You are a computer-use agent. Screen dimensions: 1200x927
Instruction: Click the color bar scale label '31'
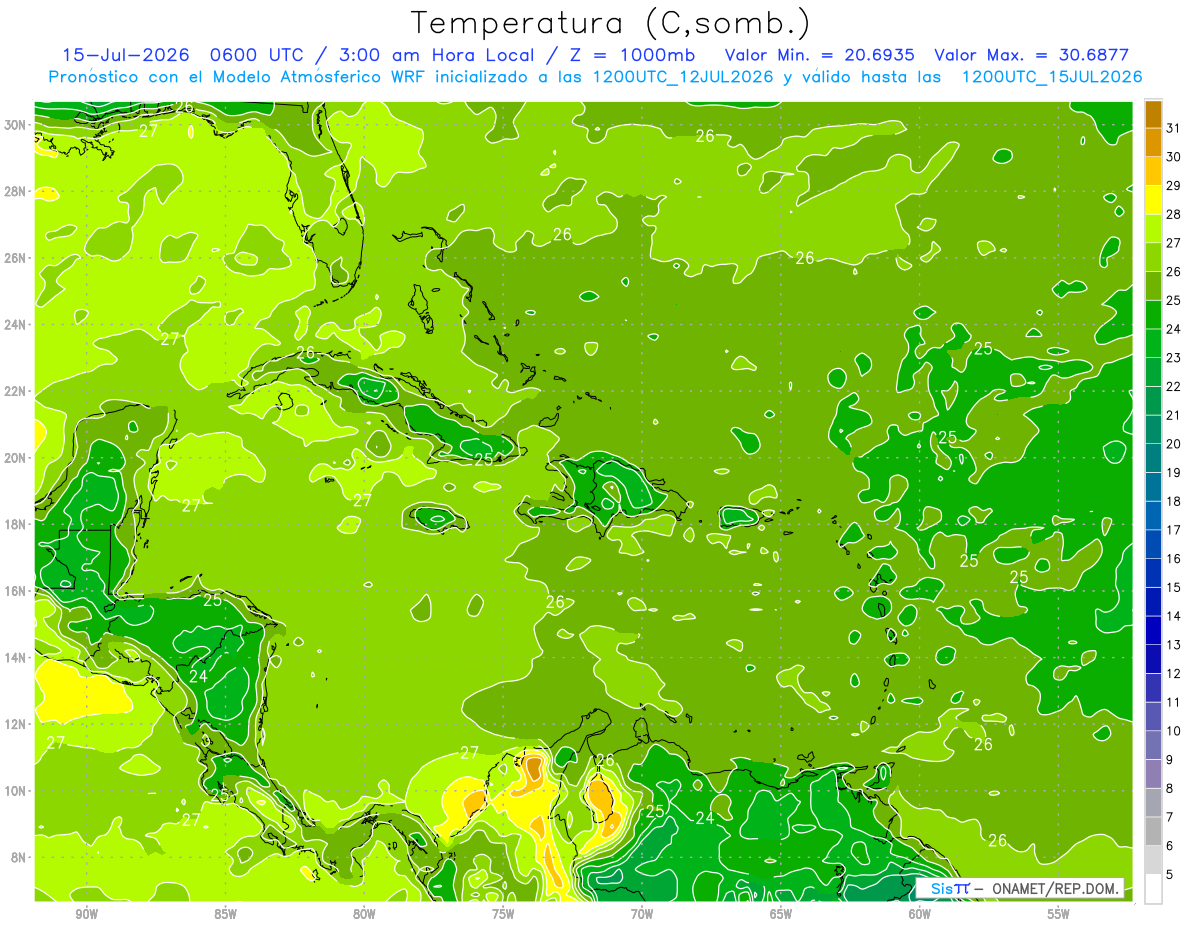(x=1174, y=127)
